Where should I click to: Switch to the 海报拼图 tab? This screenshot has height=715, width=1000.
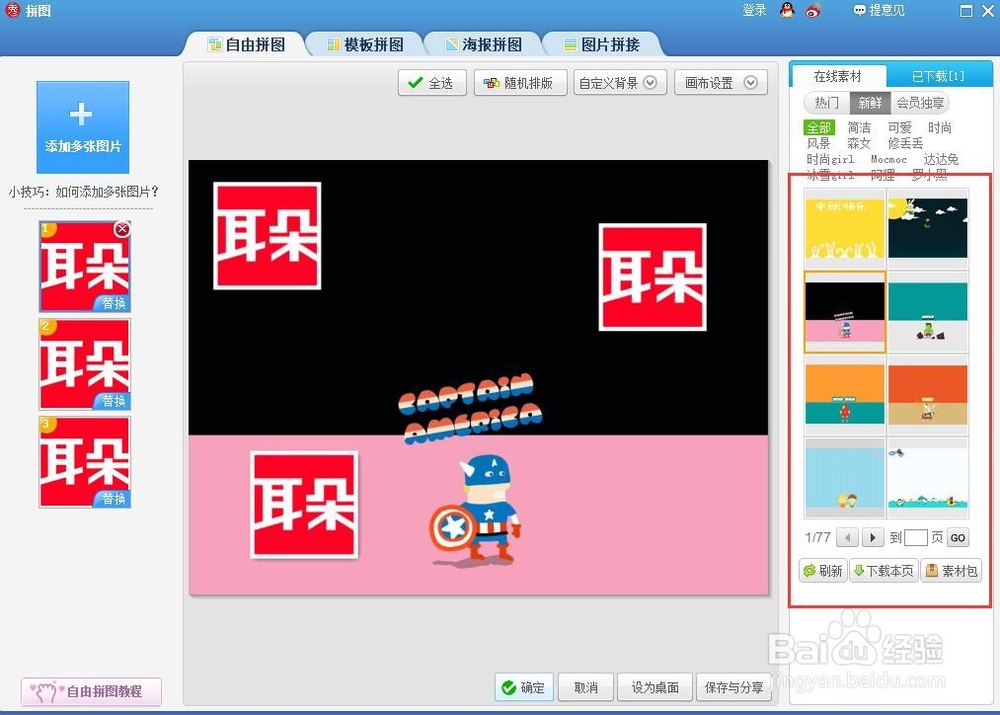(x=483, y=45)
